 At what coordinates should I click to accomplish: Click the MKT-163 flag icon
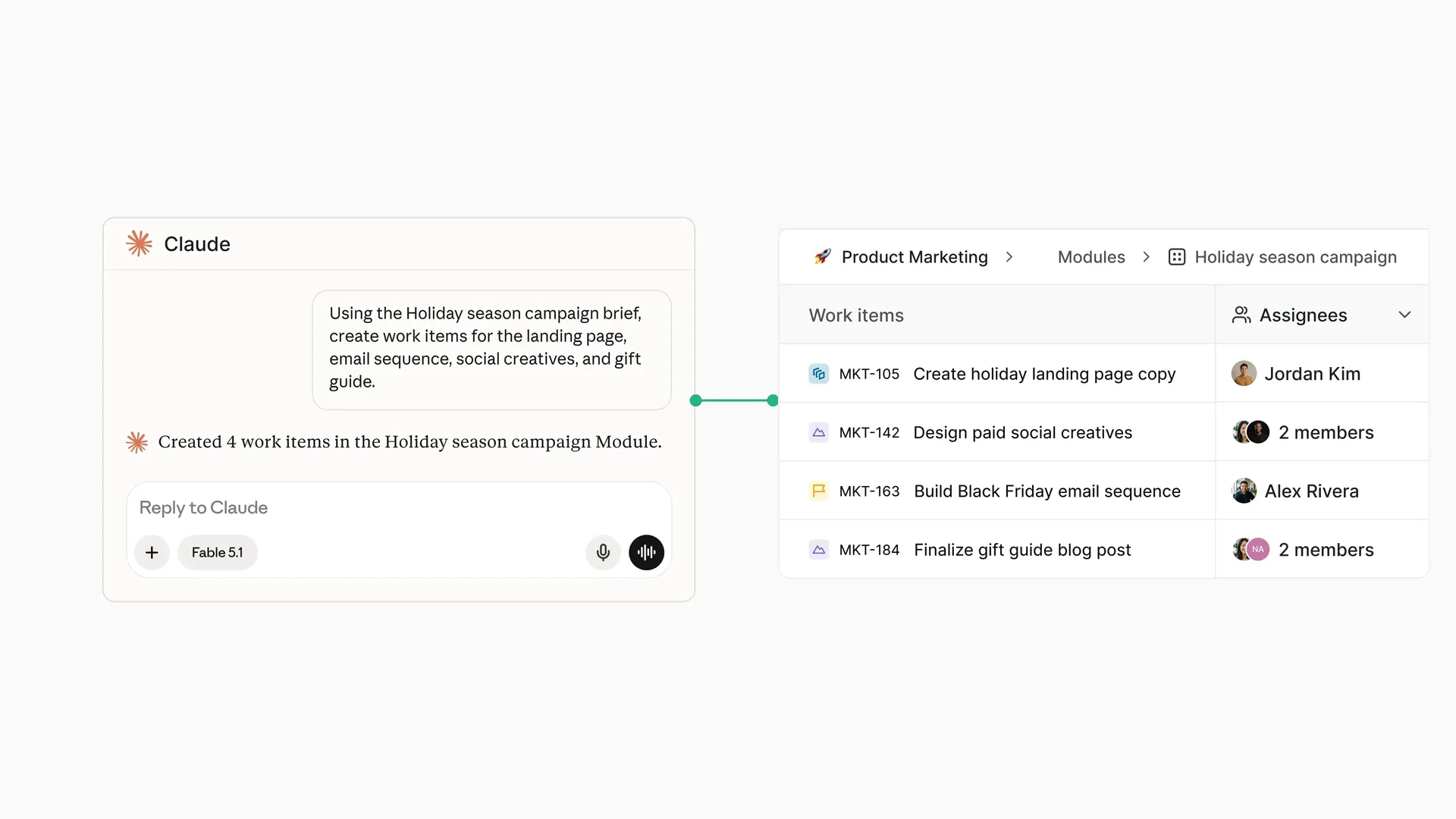point(818,491)
